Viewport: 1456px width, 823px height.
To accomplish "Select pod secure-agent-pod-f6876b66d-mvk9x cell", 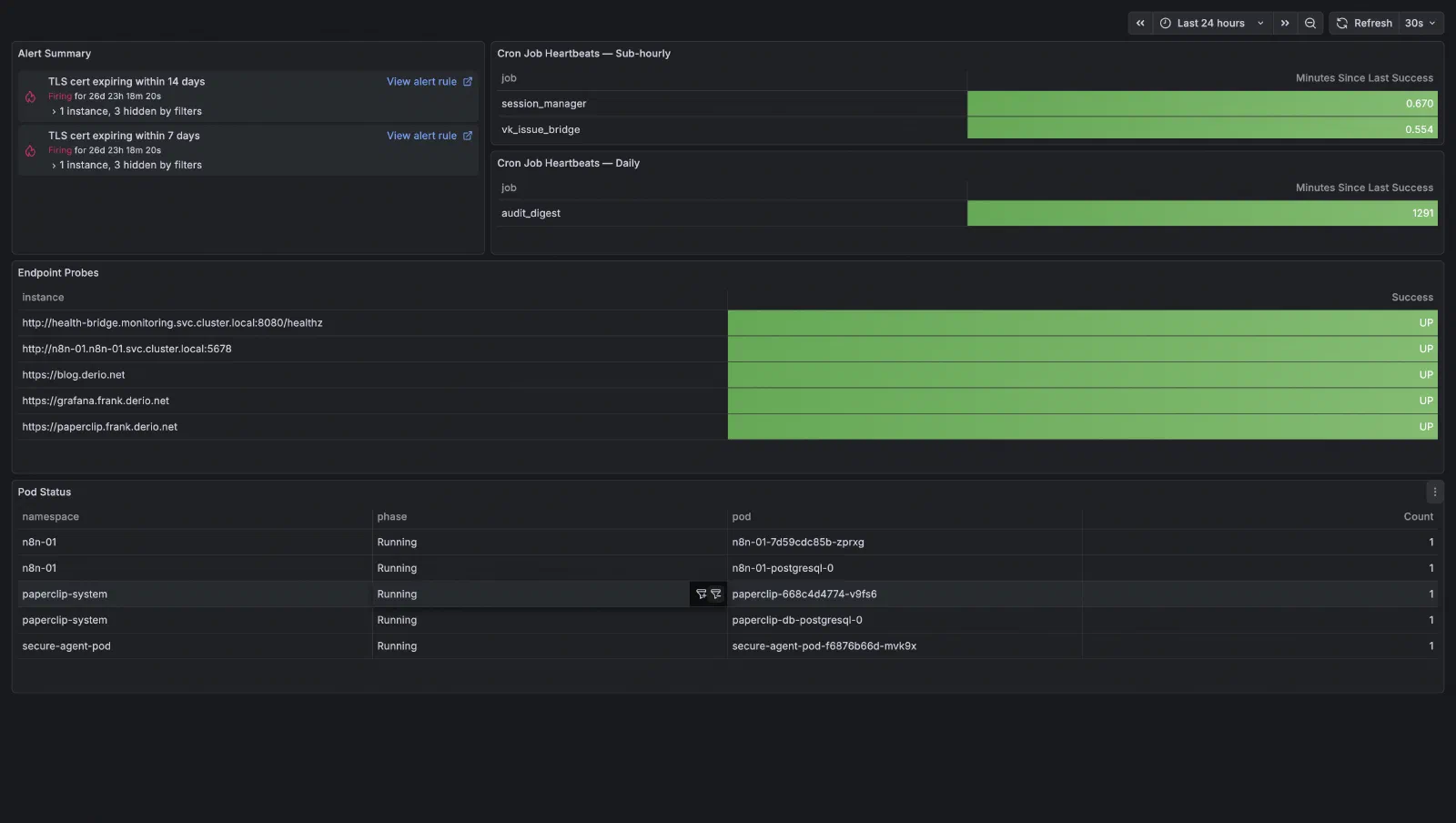I will [x=905, y=646].
